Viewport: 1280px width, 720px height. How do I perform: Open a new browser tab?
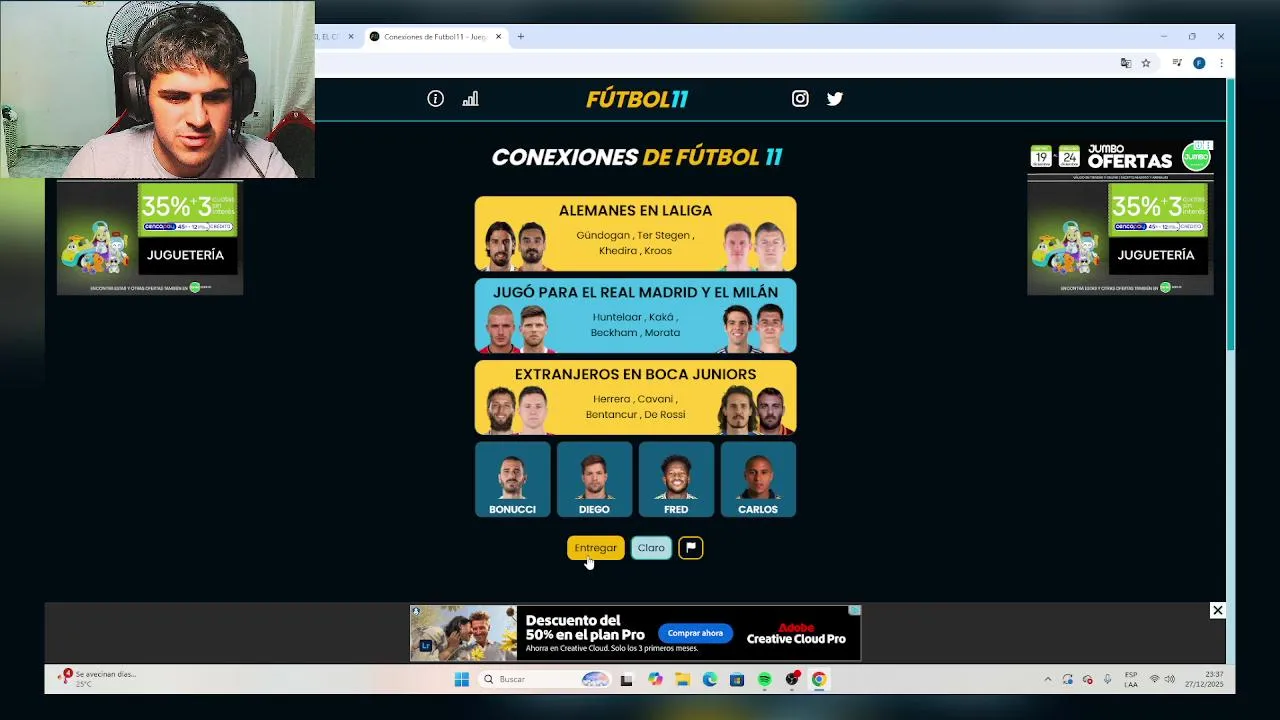click(x=521, y=37)
